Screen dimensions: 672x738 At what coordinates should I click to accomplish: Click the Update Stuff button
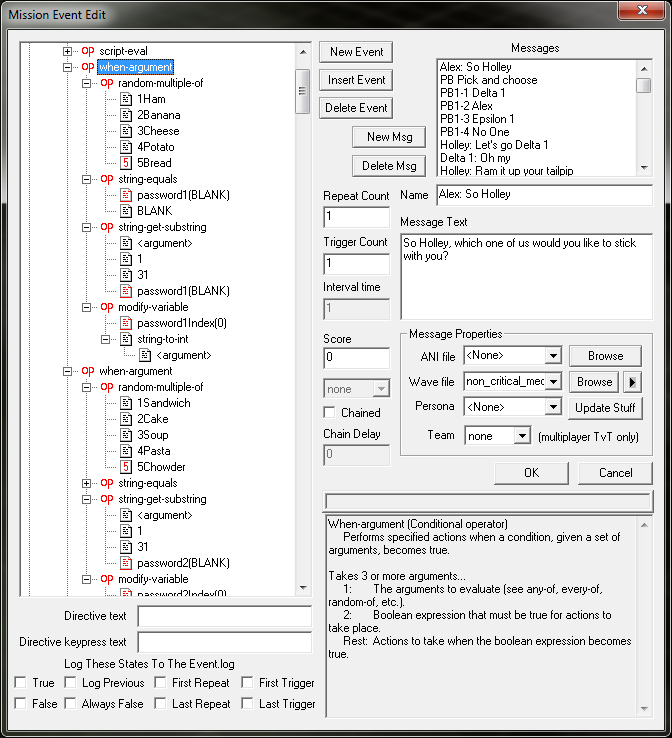pyautogui.click(x=605, y=408)
